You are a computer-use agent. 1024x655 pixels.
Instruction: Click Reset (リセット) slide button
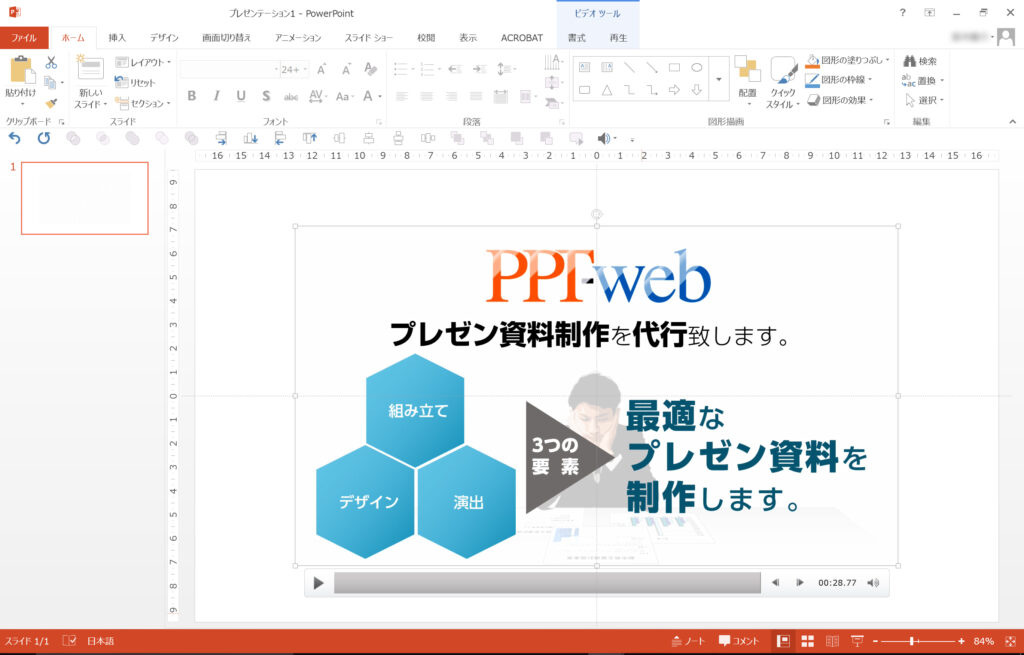pos(135,82)
